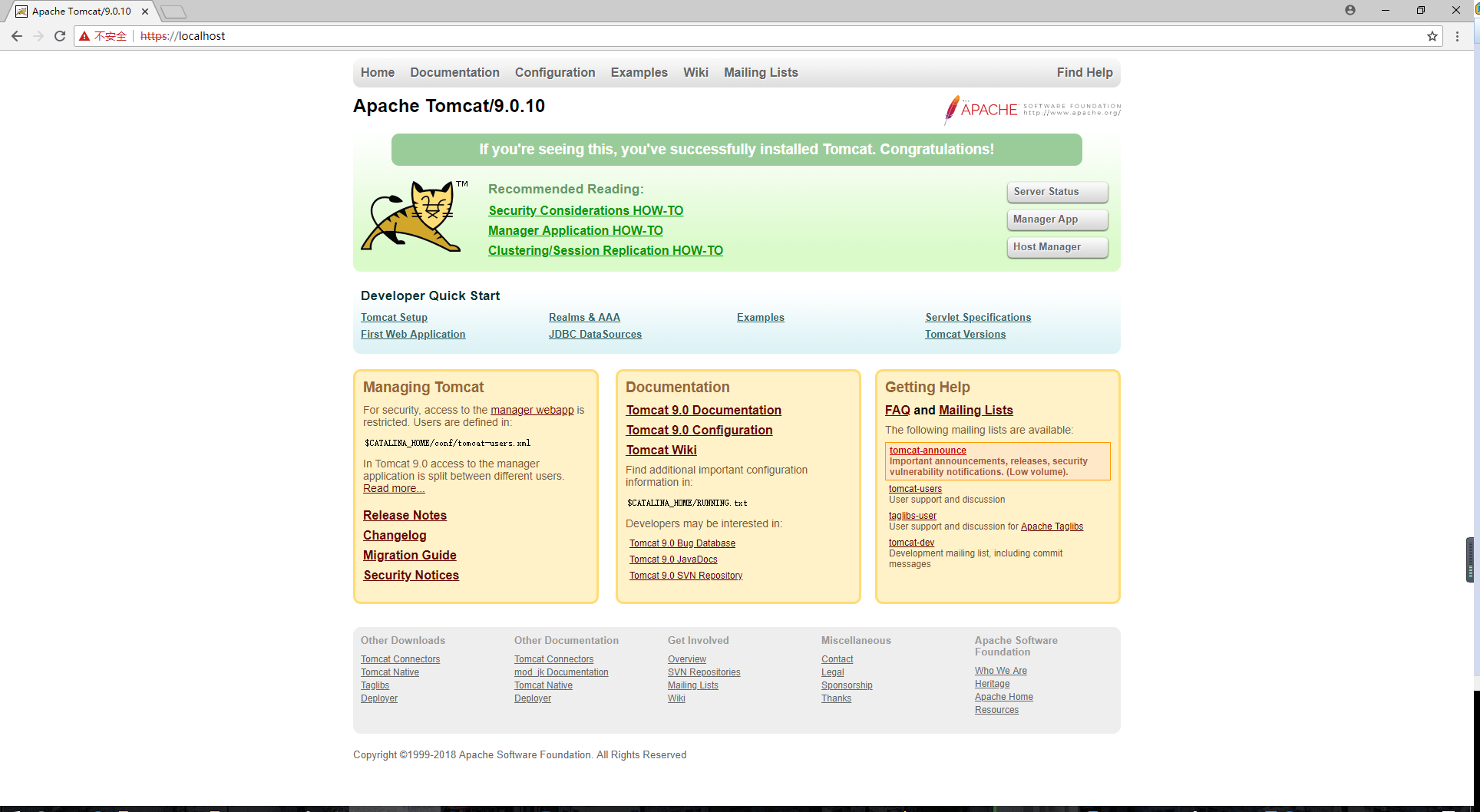Screen dimensions: 1480x812
Task: Open Documentation in the navigation bar
Action: pyautogui.click(x=454, y=72)
